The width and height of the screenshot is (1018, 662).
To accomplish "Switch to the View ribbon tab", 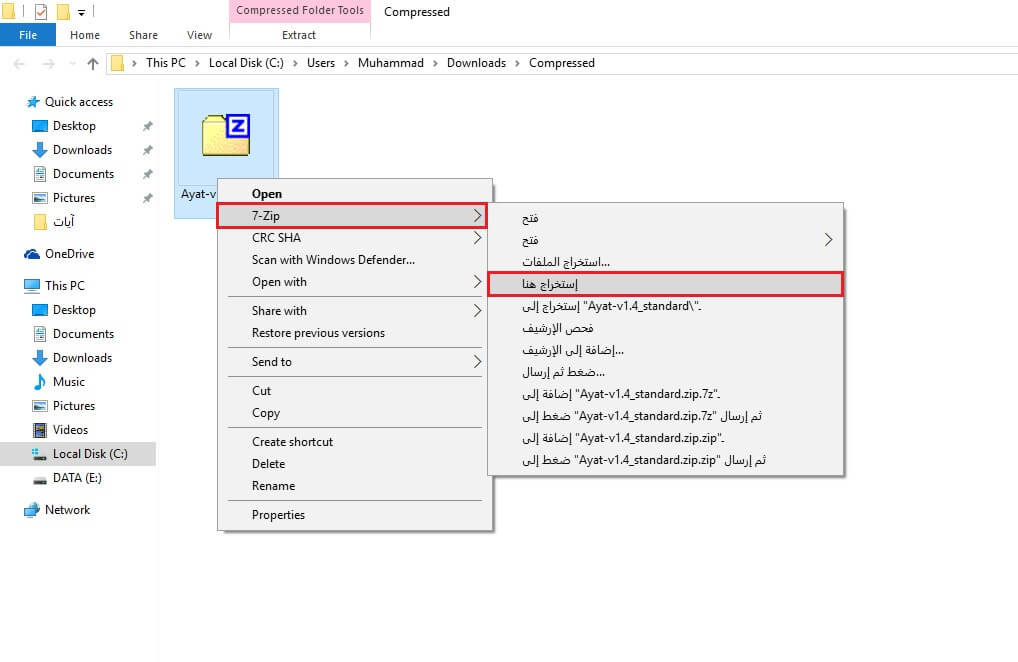I will pos(199,35).
